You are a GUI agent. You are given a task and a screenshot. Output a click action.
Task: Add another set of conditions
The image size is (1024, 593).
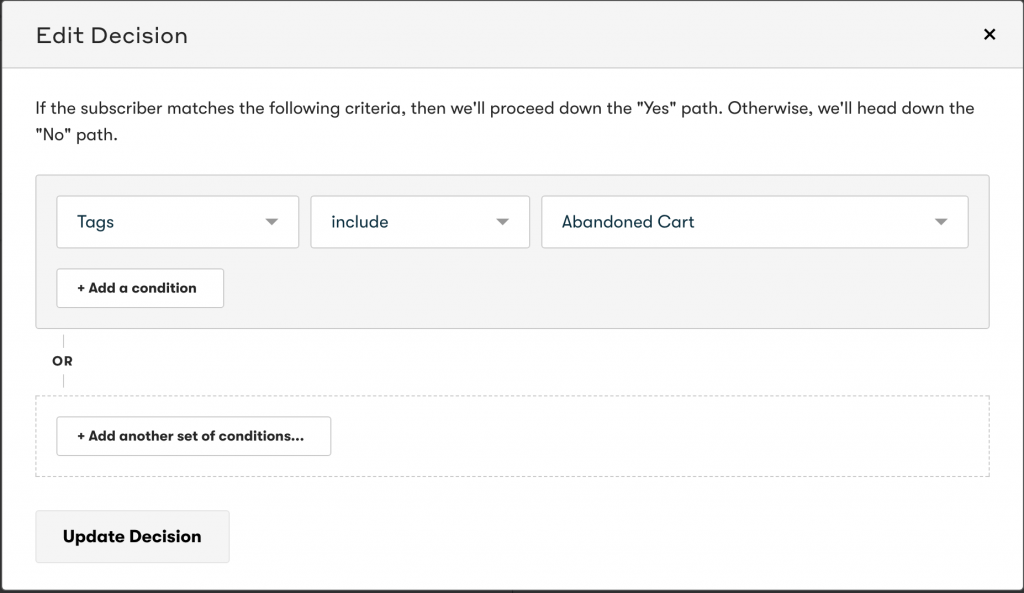(x=193, y=436)
